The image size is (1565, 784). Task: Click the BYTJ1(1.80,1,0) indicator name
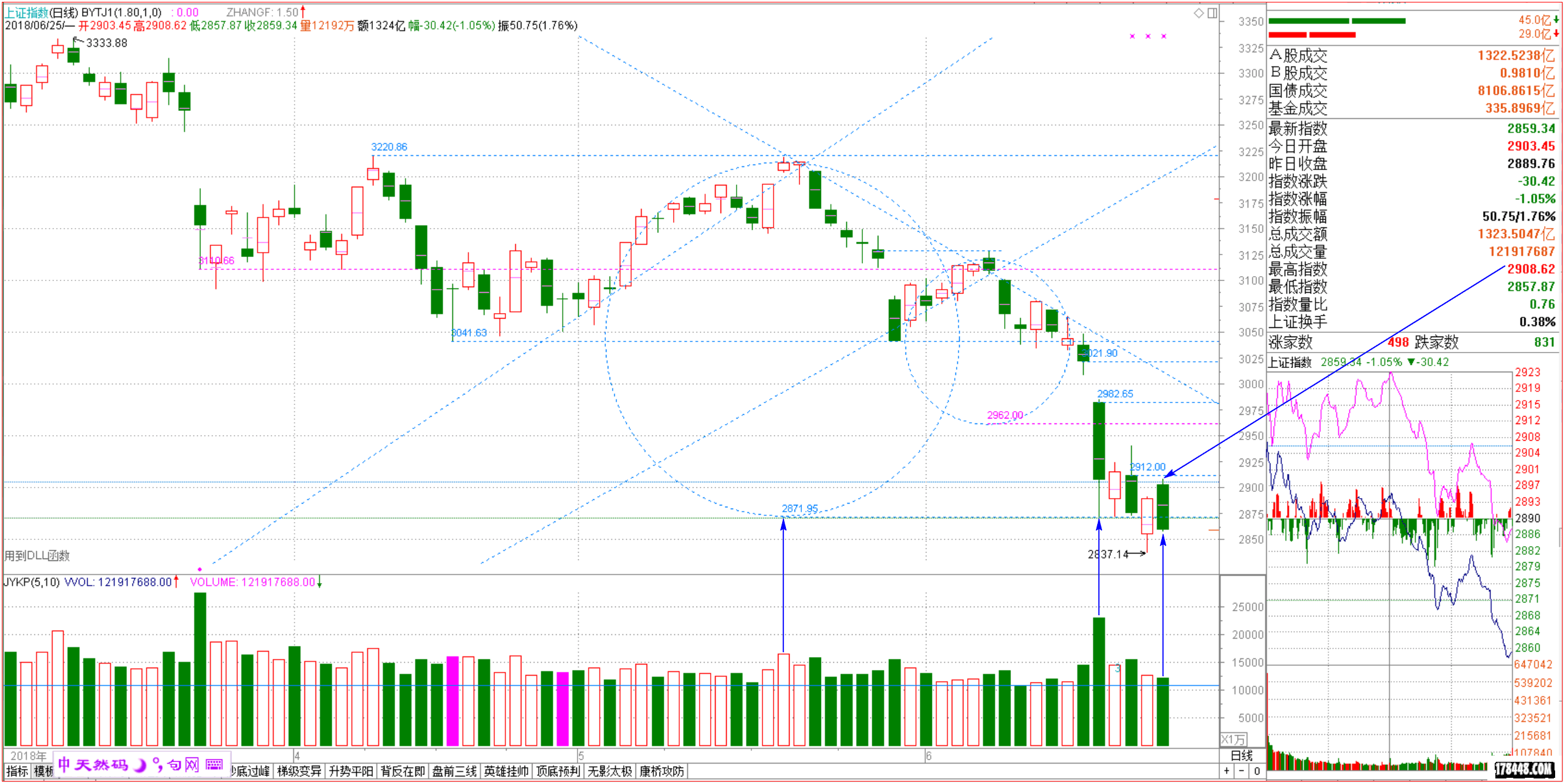tap(121, 12)
